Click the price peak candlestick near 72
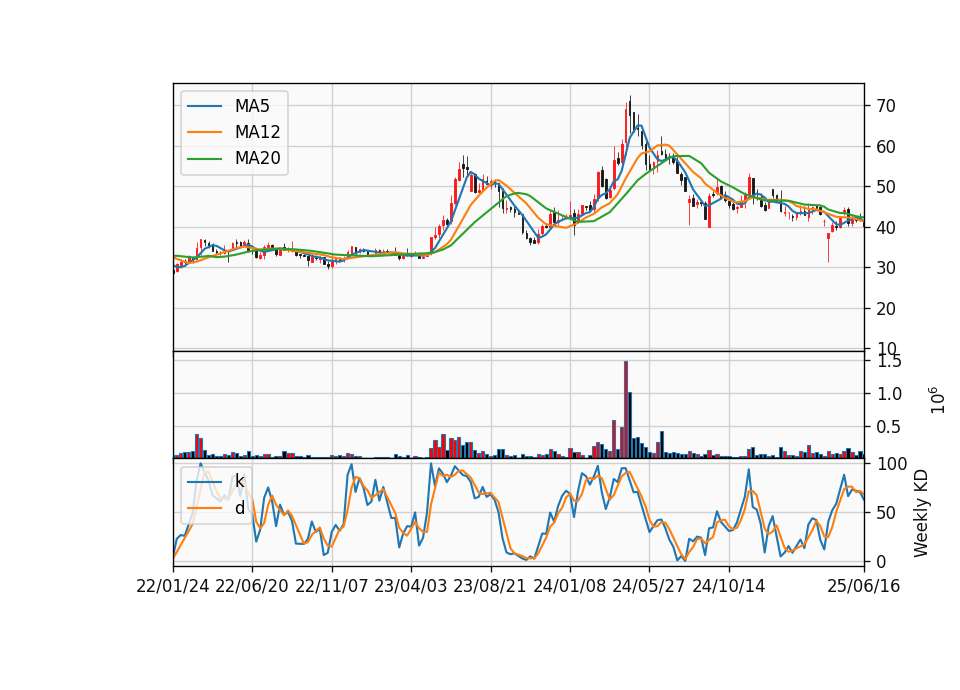960x690 pixels. (630, 114)
